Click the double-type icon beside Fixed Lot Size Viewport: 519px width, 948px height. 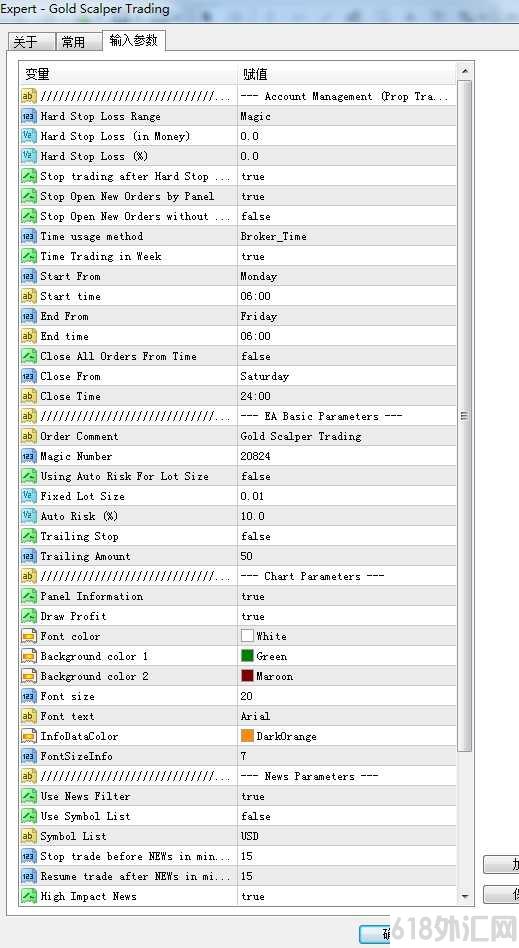(x=28, y=496)
